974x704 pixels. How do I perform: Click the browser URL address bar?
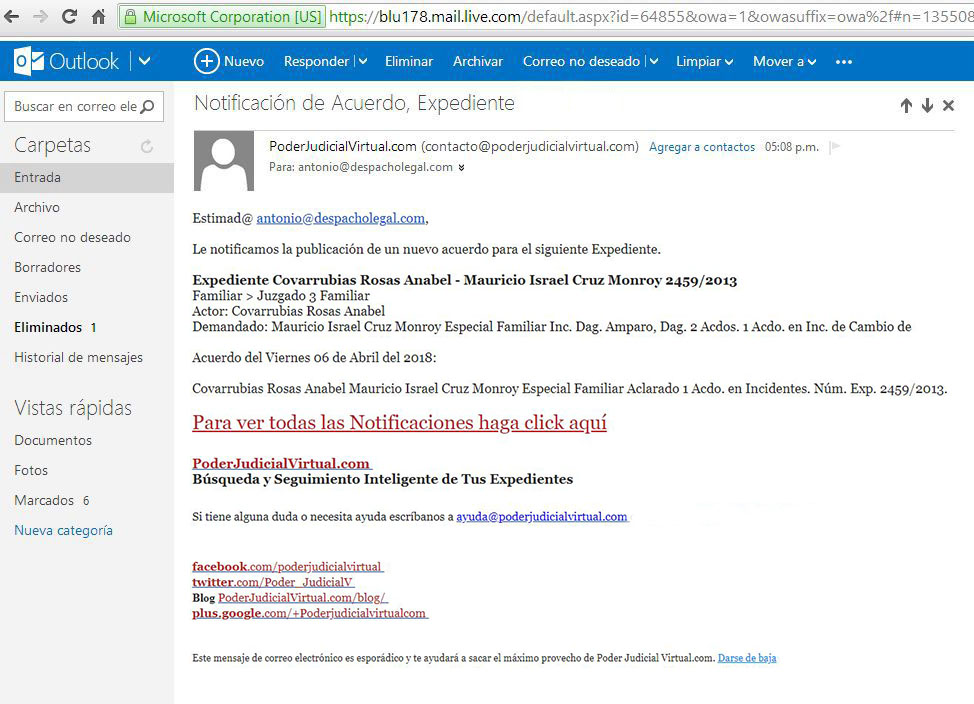[651, 17]
